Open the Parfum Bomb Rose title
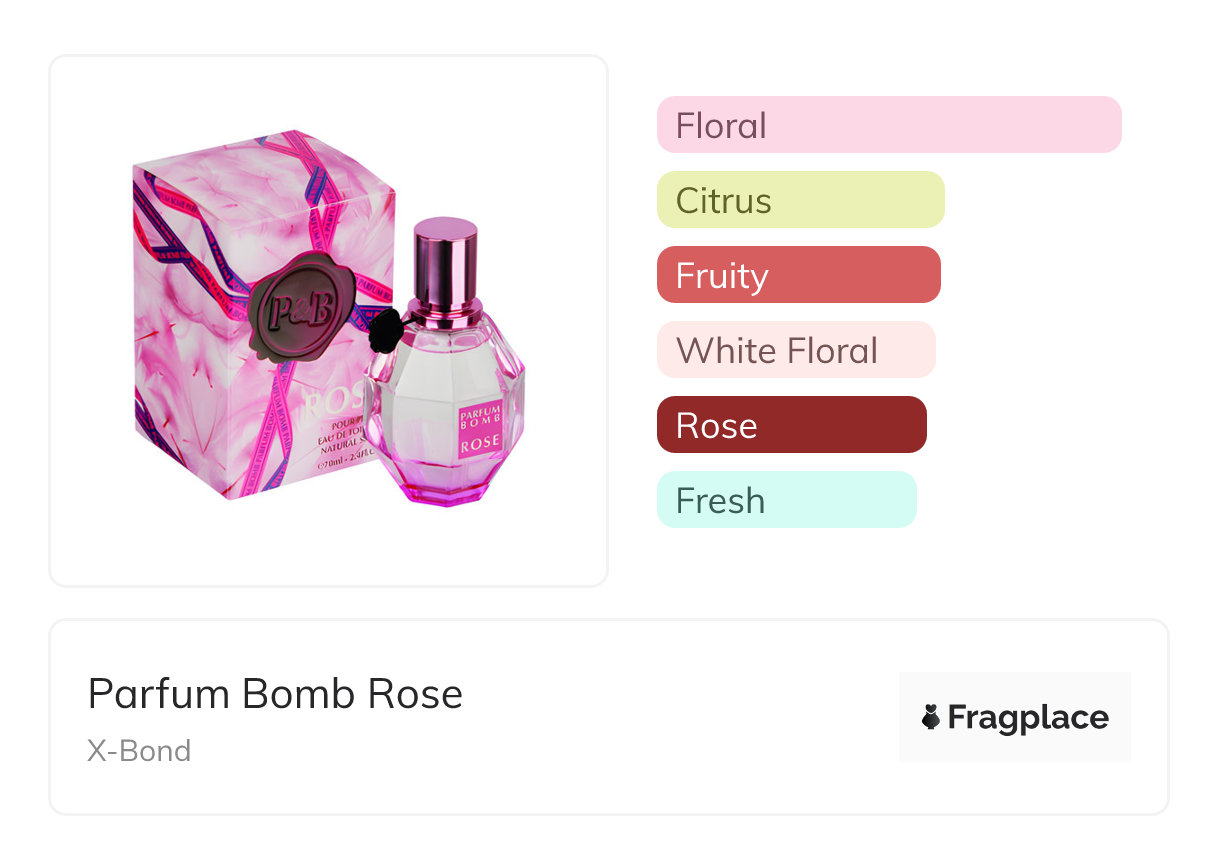The width and height of the screenshot is (1218, 864). point(275,694)
